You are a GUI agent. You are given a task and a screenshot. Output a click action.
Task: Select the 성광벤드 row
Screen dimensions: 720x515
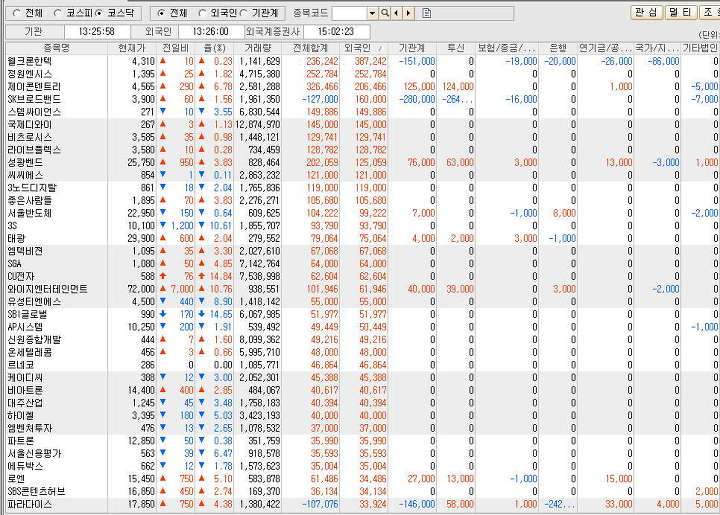(x=363, y=162)
